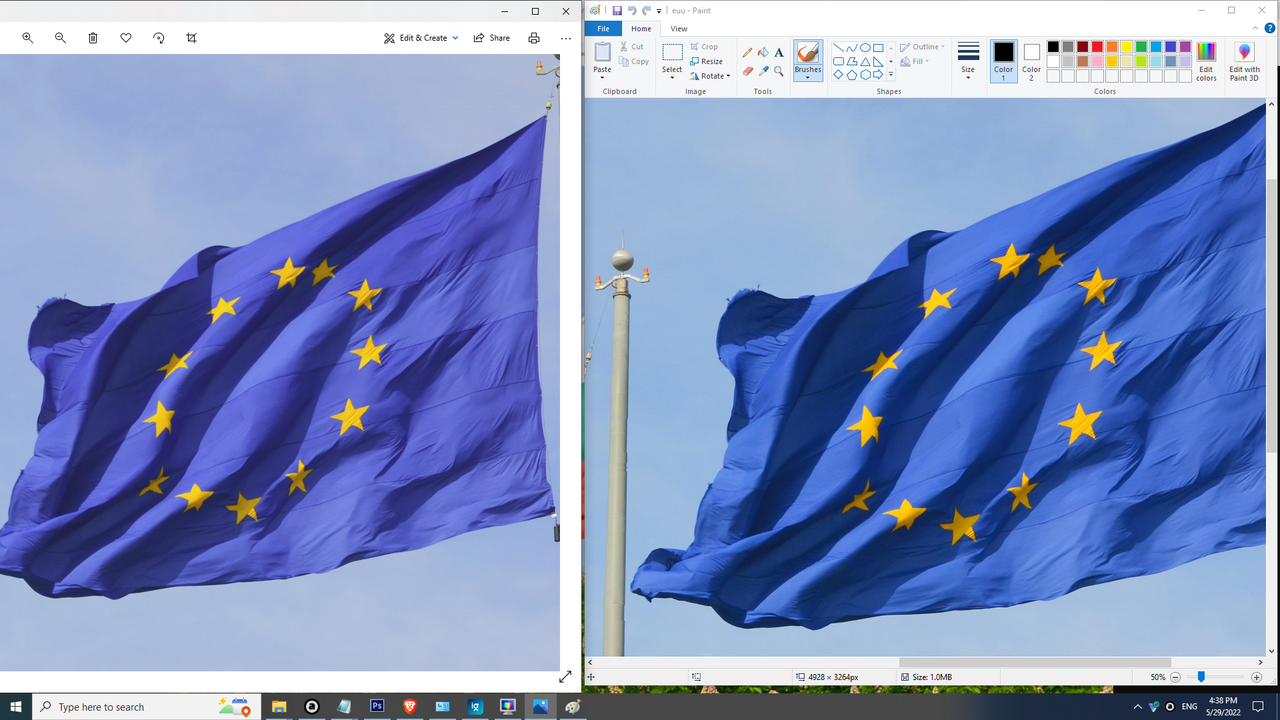
Task: Select the Eraser tool
Action: tap(747, 71)
